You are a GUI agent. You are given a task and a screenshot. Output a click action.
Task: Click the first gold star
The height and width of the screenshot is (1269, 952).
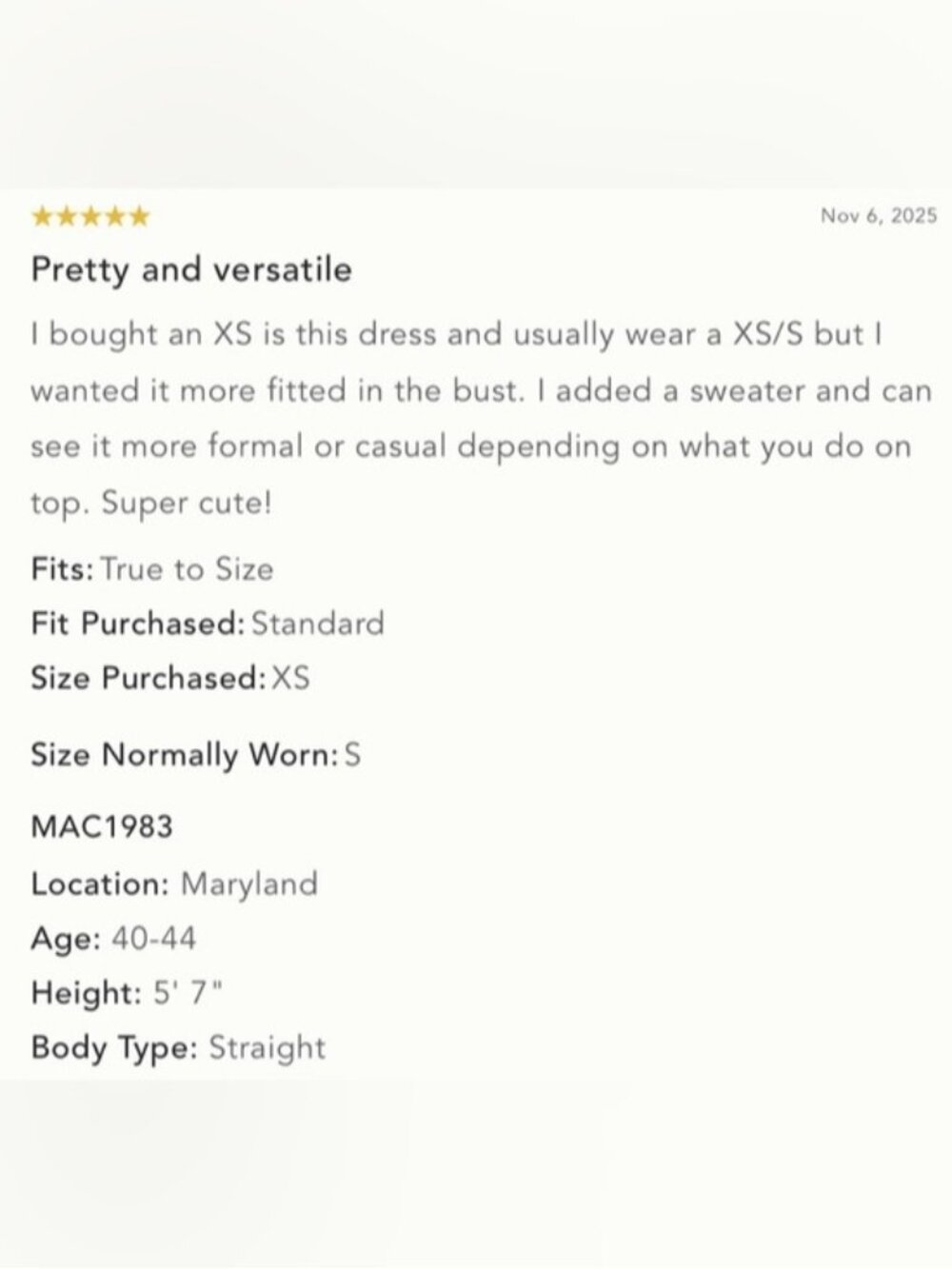[43, 217]
